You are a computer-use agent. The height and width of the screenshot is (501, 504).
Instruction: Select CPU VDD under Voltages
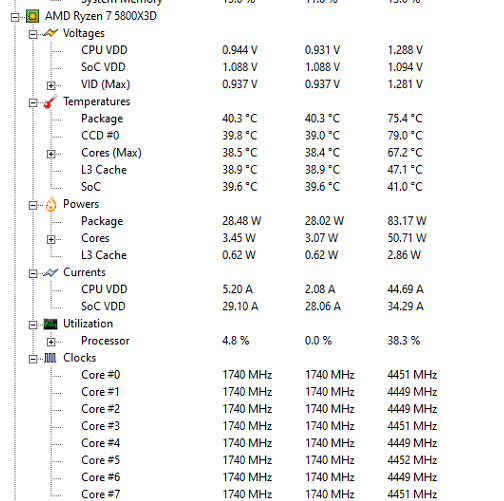coord(104,50)
